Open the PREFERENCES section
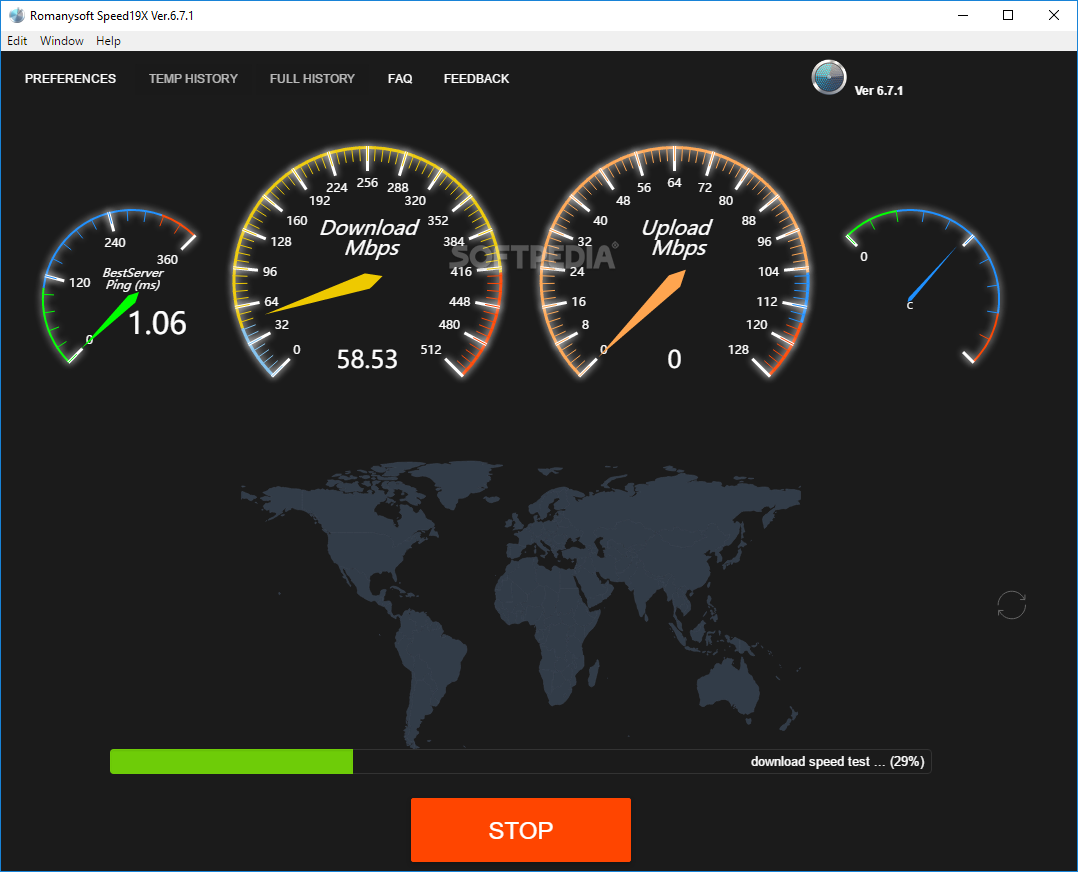Viewport: 1078px width, 872px height. point(70,78)
